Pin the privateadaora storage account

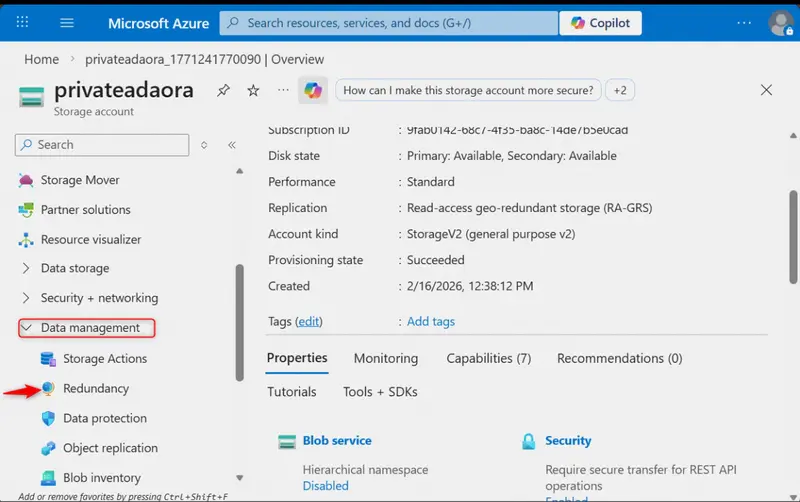(x=223, y=91)
